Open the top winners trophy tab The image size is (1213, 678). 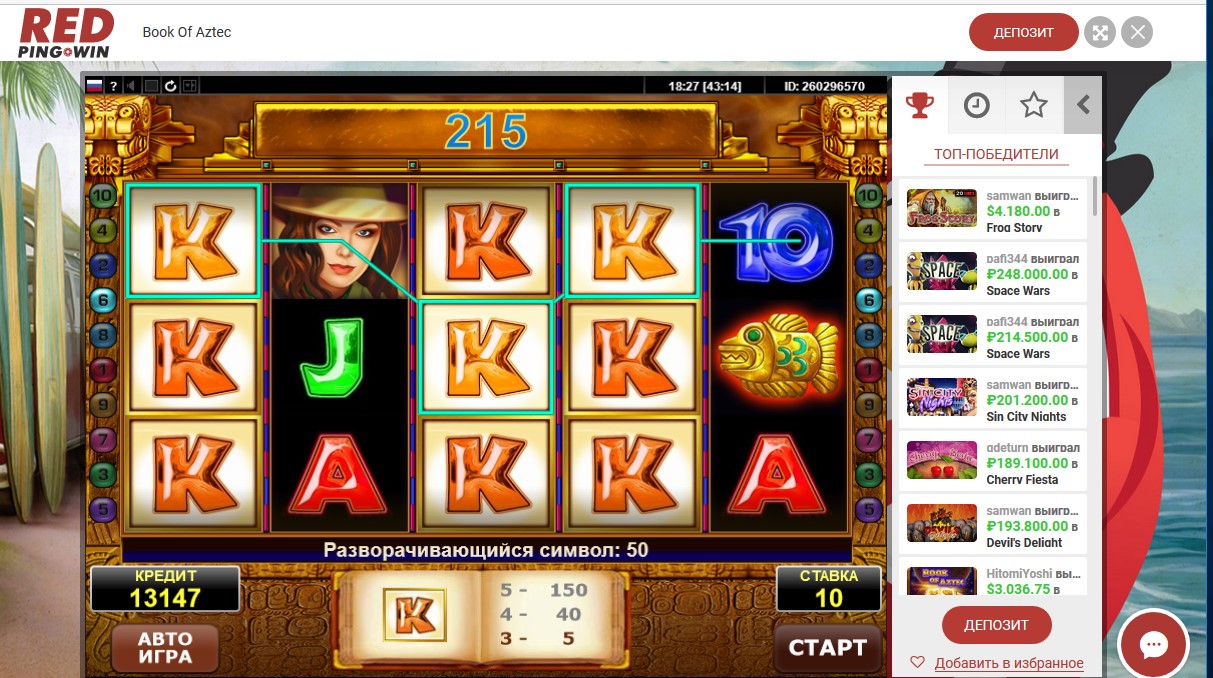tap(919, 104)
